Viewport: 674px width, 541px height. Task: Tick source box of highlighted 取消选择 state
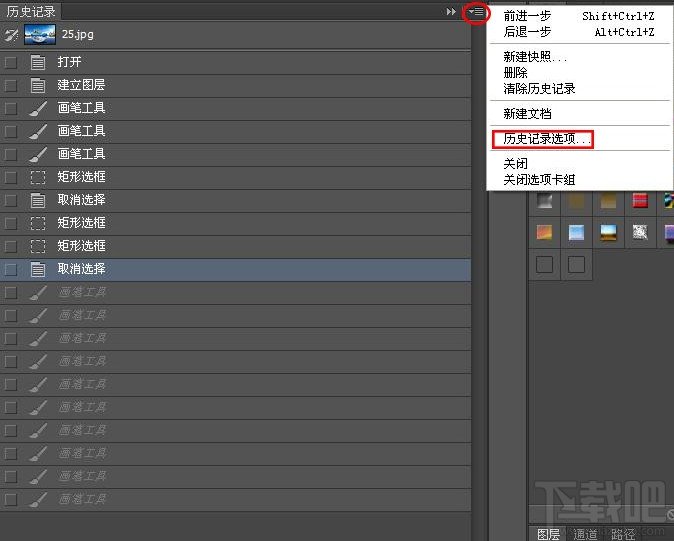point(11,270)
